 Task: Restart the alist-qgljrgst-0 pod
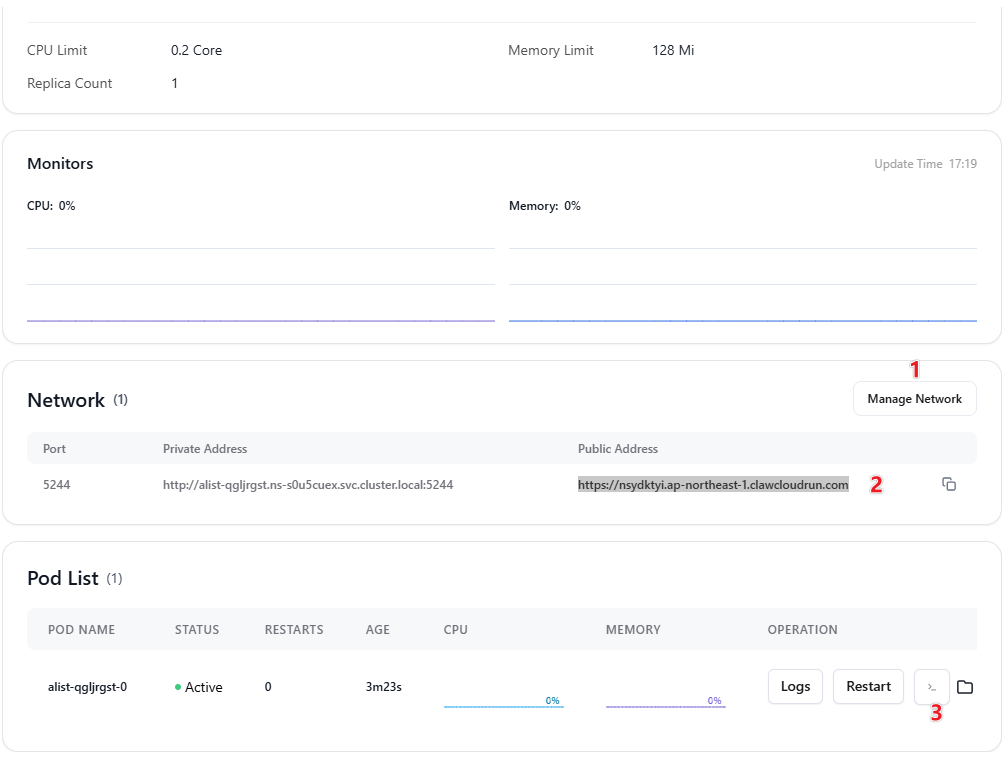(x=868, y=687)
